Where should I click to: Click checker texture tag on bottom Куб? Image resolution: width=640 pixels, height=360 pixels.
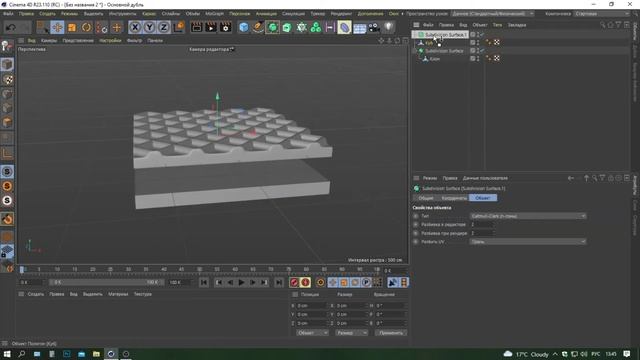pos(497,59)
